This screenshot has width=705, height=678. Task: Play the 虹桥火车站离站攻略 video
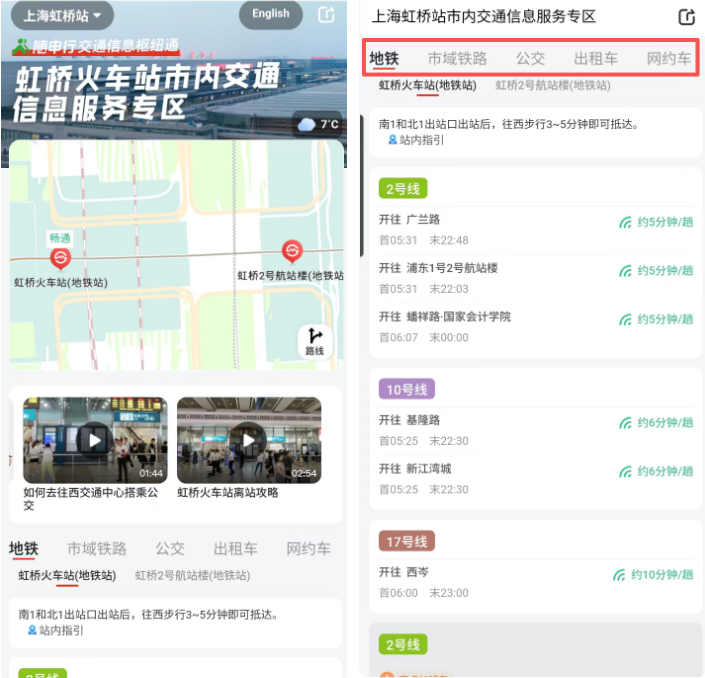tap(248, 440)
